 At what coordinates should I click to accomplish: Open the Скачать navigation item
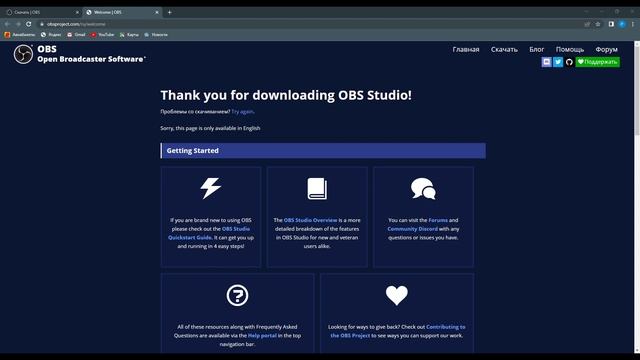pyautogui.click(x=504, y=49)
